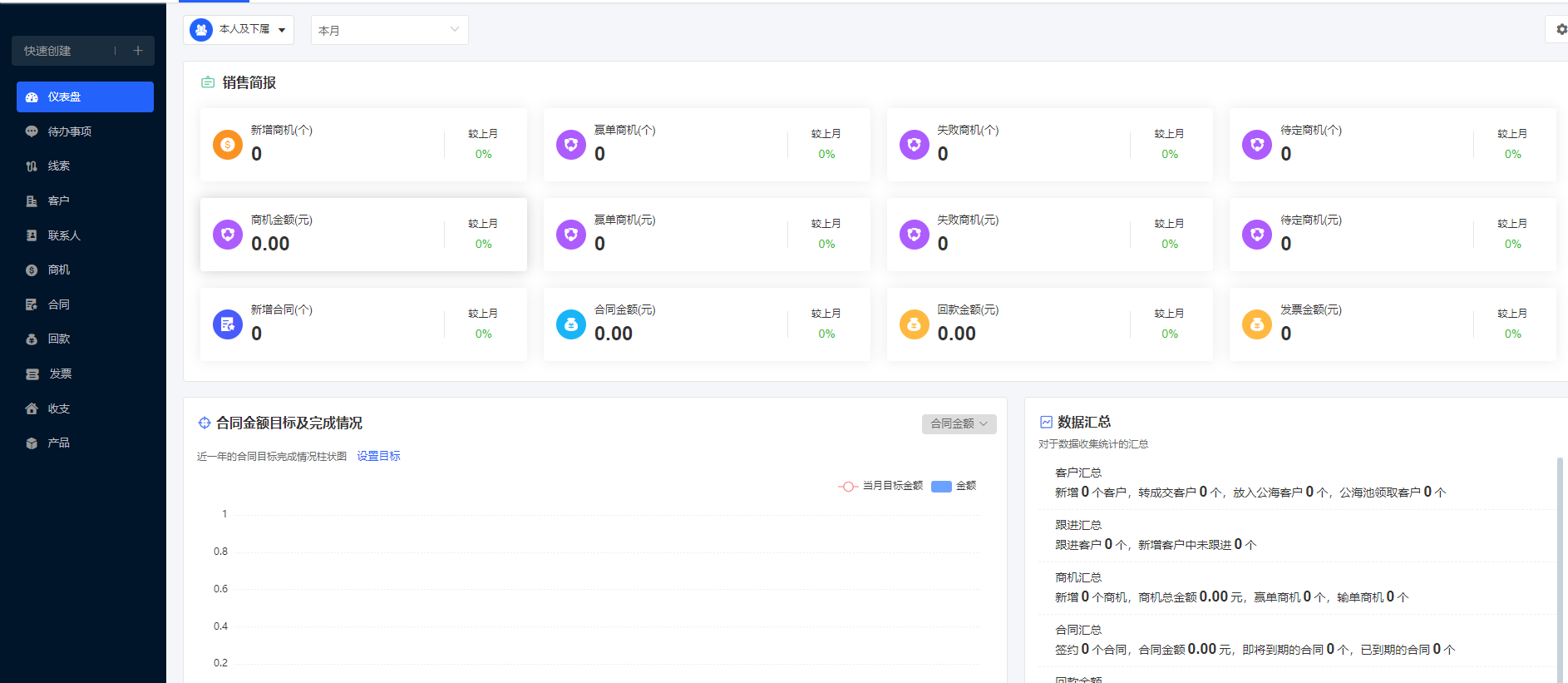
Task: Click the blue 新增合同(个) icon
Action: click(x=228, y=324)
